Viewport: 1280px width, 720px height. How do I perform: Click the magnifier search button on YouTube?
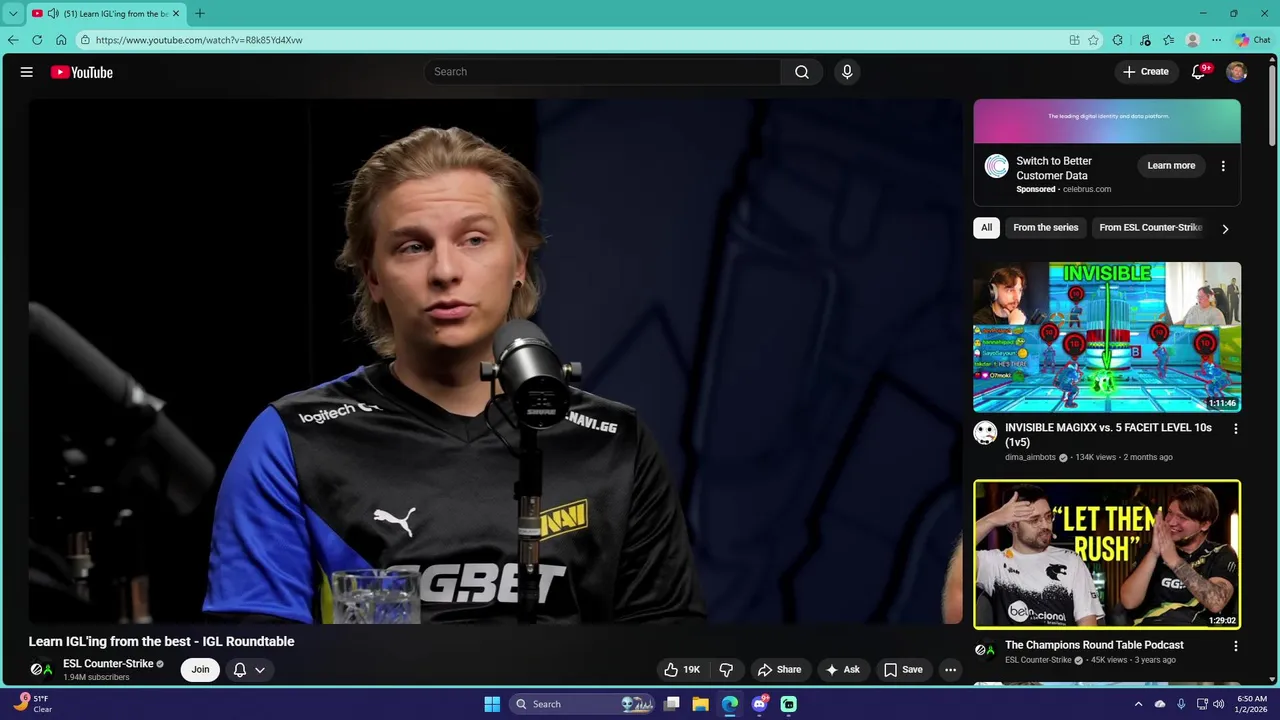(802, 72)
